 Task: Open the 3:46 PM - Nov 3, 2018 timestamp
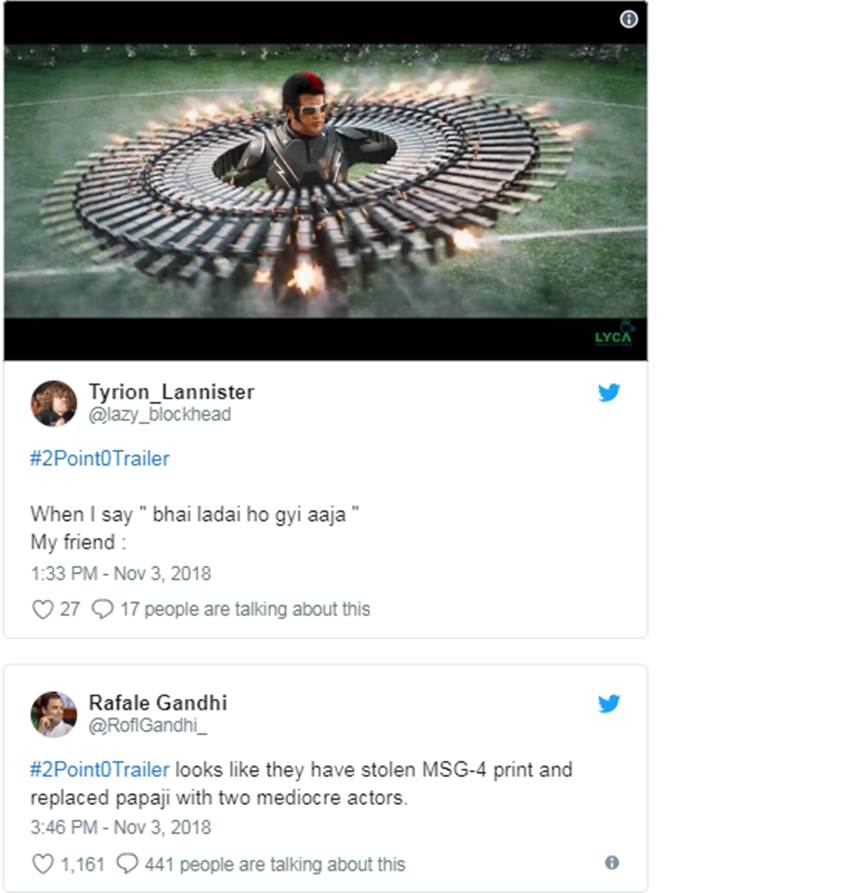point(121,828)
